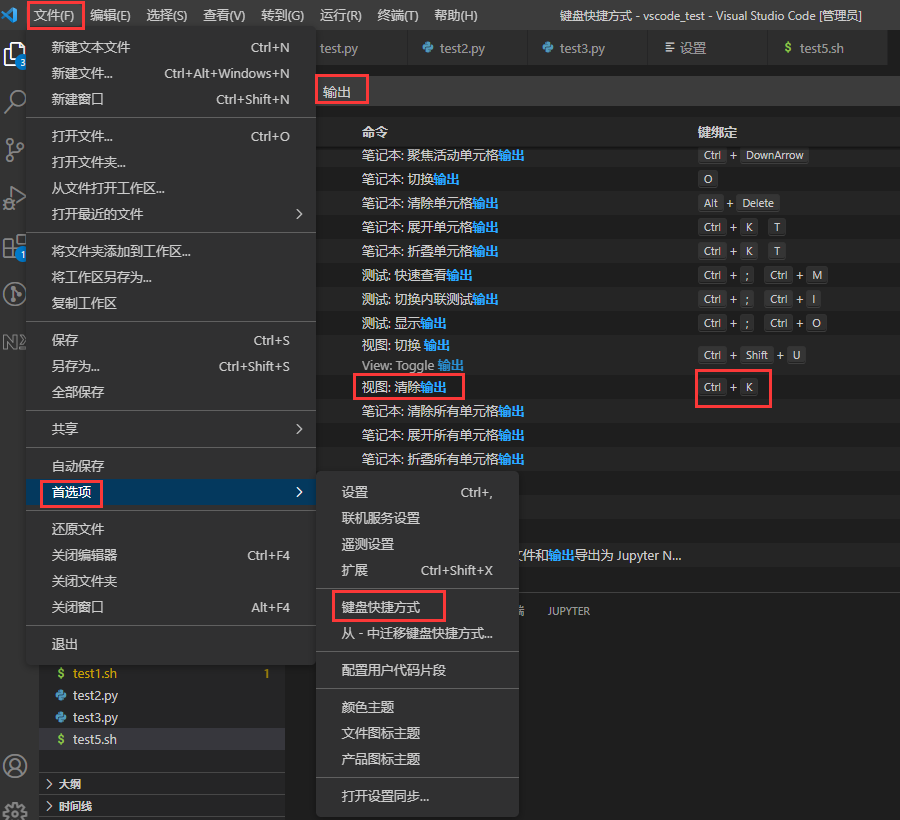This screenshot has height=820, width=900.
Task: Open the 选择(S) menu
Action: pos(166,15)
